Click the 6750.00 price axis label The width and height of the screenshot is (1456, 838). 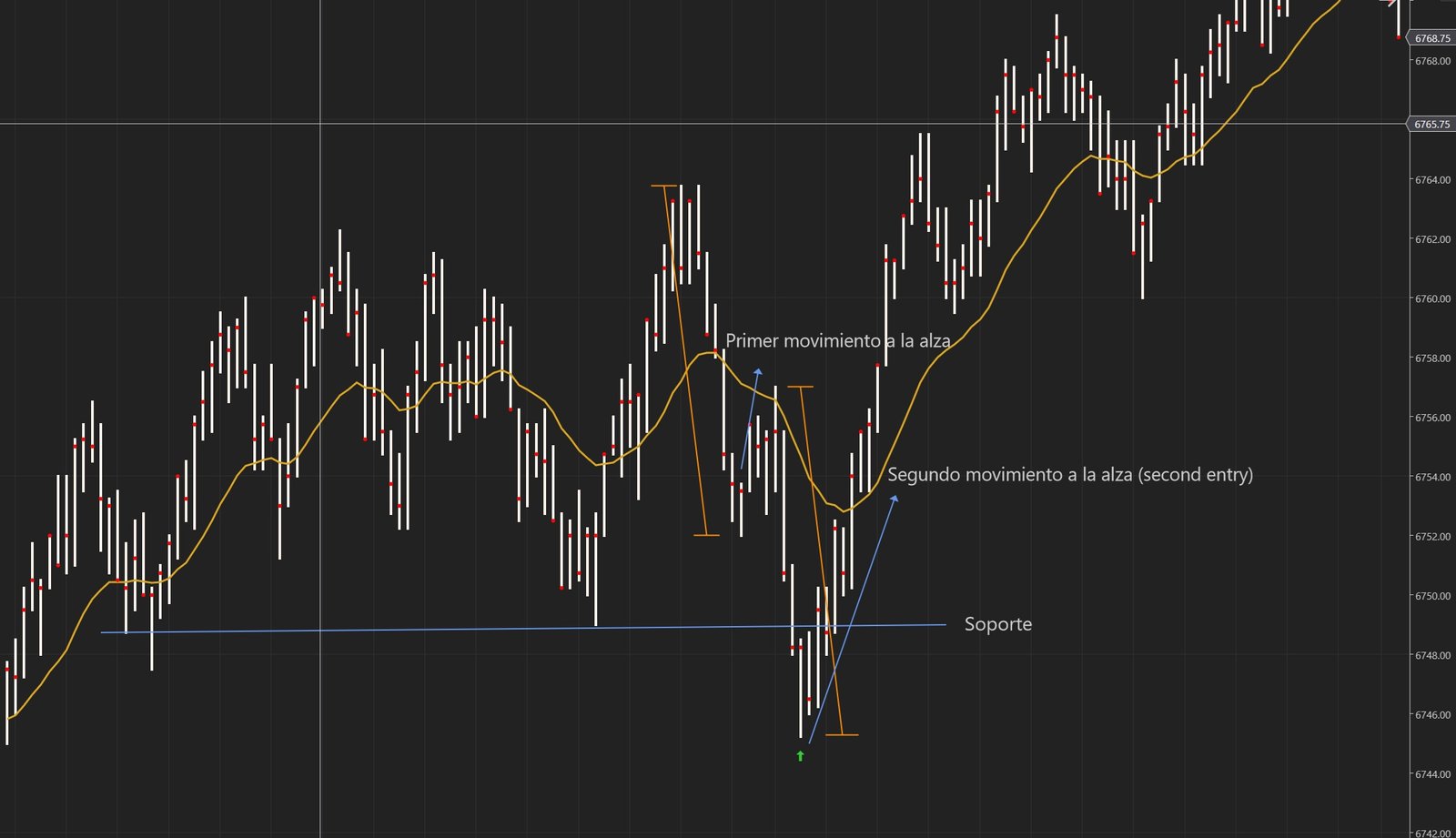tap(1432, 596)
